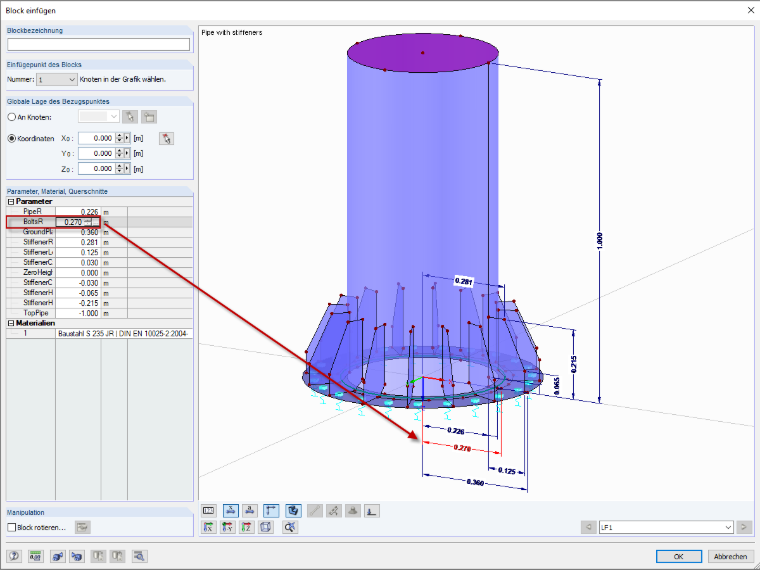Click the Blockbezeichnung text field
The height and width of the screenshot is (570, 760).
pos(98,45)
